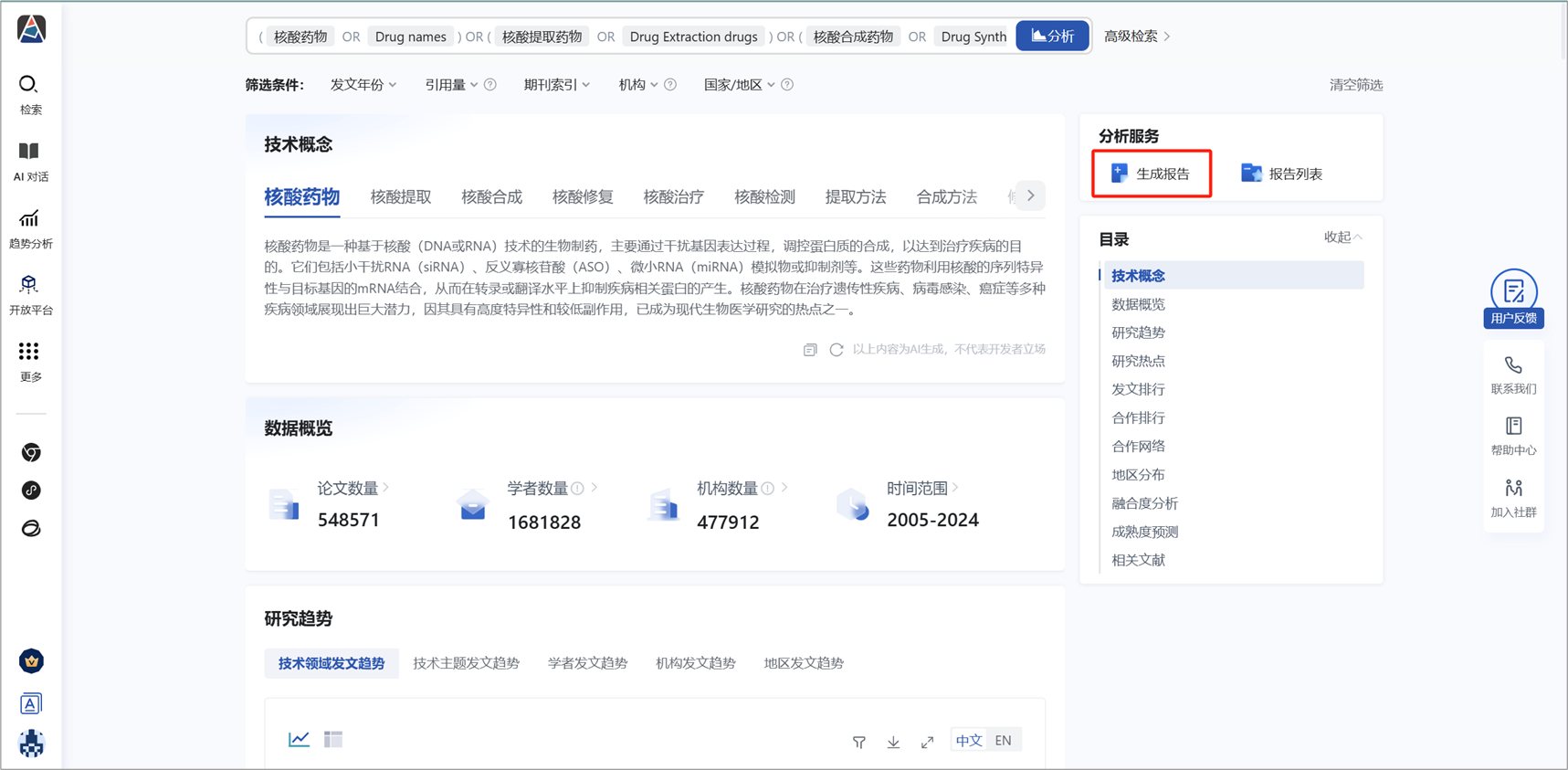
Task: Jump to 数据概览 in 目录
Action: 1138,304
